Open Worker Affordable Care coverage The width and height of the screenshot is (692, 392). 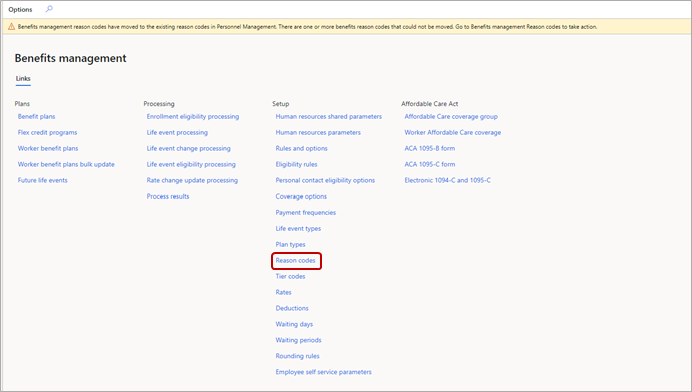click(453, 132)
